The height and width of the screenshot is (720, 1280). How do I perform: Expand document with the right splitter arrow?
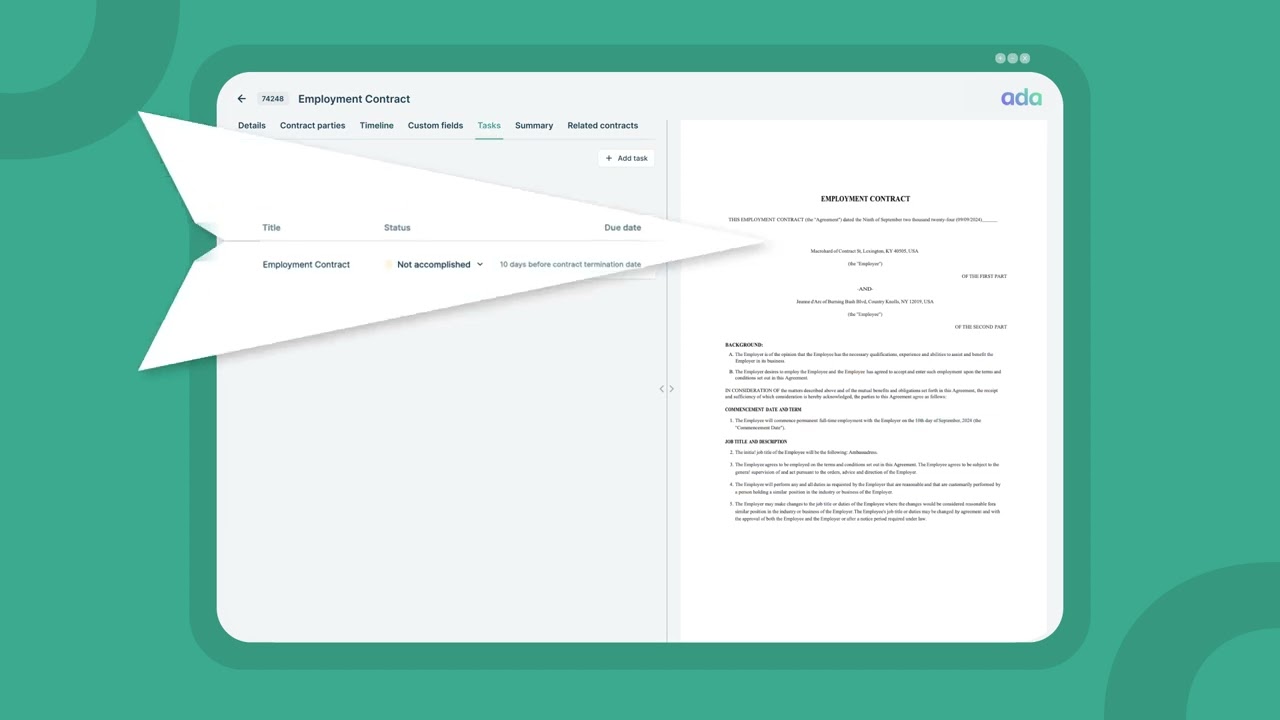pos(671,389)
